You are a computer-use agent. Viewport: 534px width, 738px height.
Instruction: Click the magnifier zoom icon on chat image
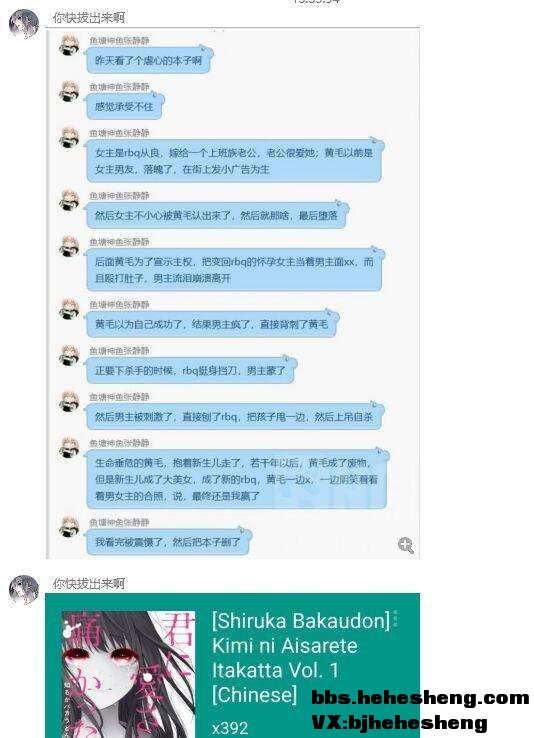(x=406, y=545)
